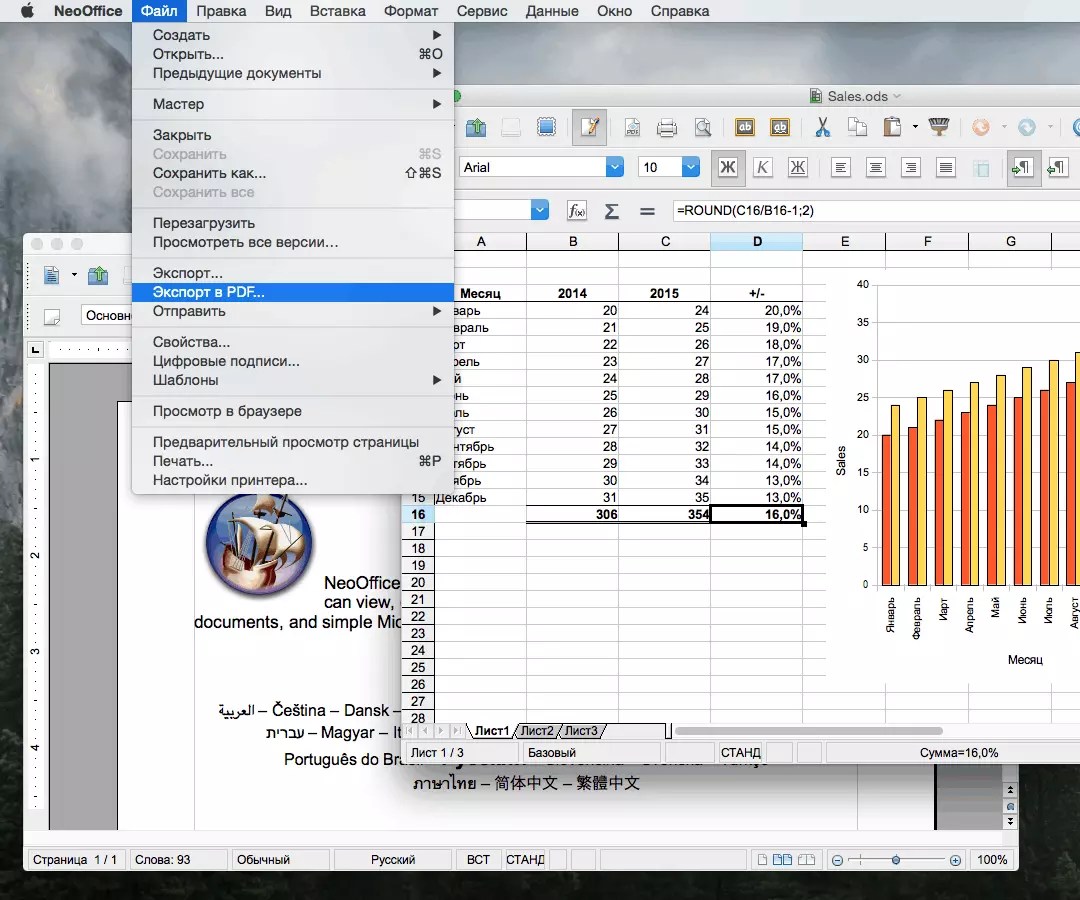This screenshot has height=900, width=1080.
Task: Click the spellcheck icon
Action: pos(745,127)
